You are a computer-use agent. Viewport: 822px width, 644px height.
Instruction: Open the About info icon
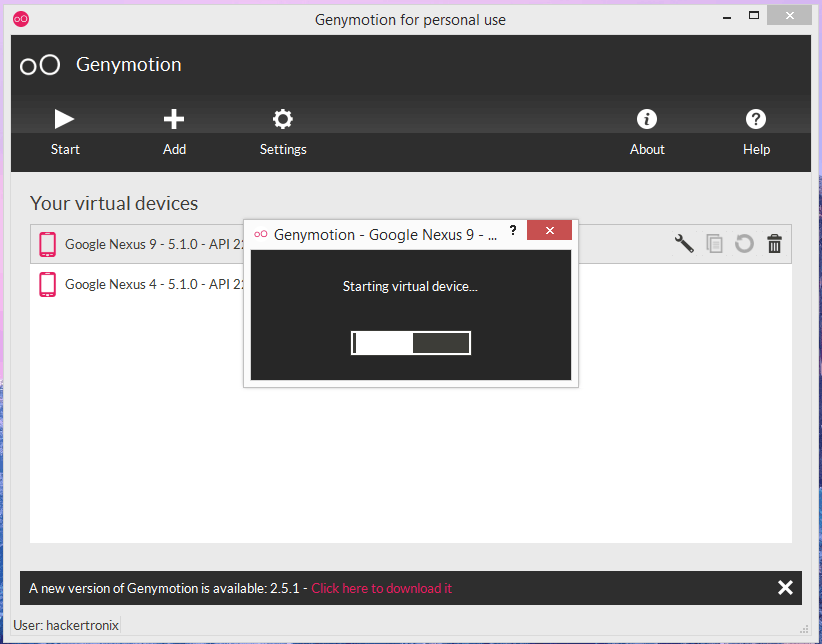coord(647,120)
